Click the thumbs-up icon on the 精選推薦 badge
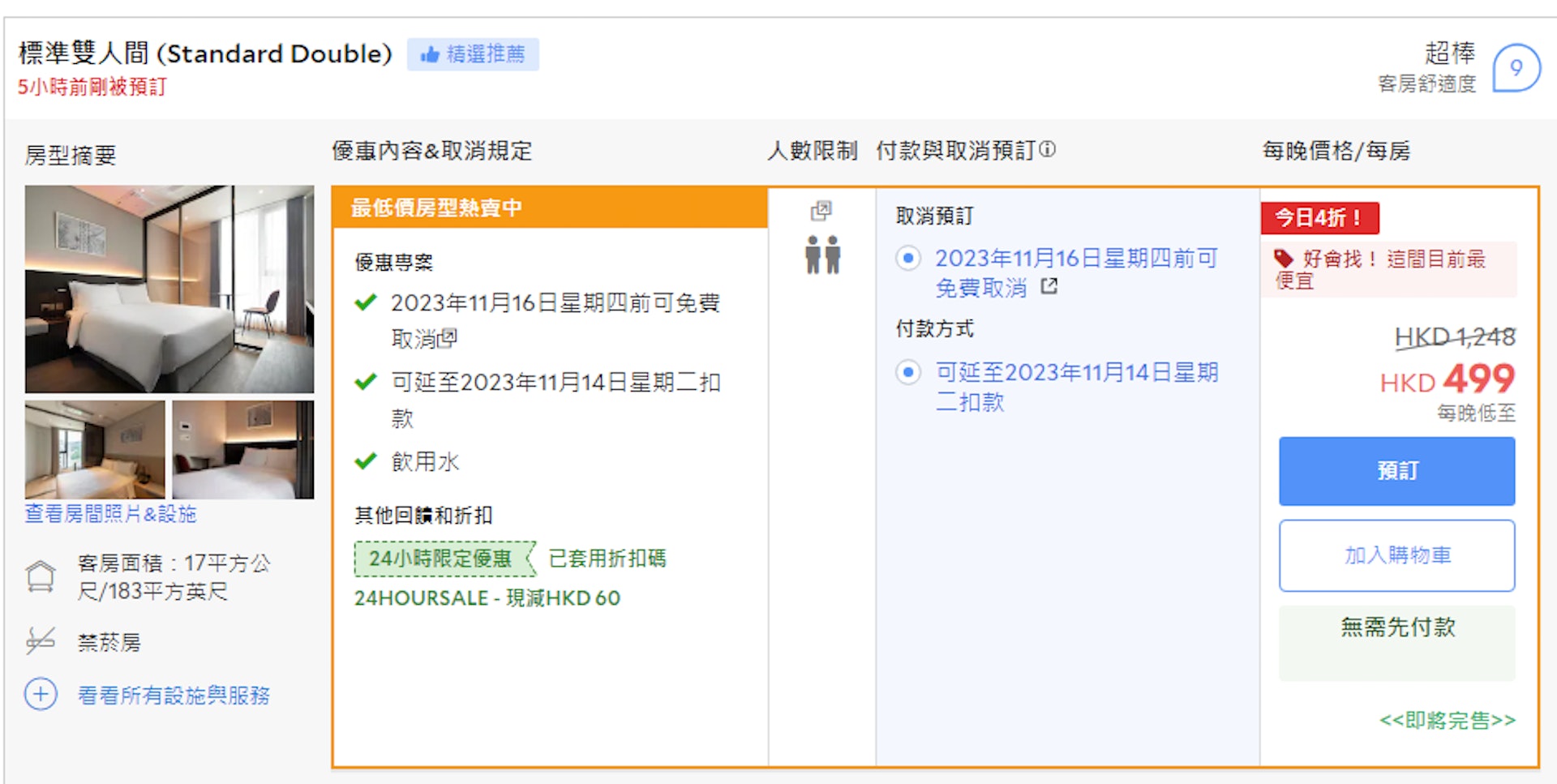 coord(430,54)
